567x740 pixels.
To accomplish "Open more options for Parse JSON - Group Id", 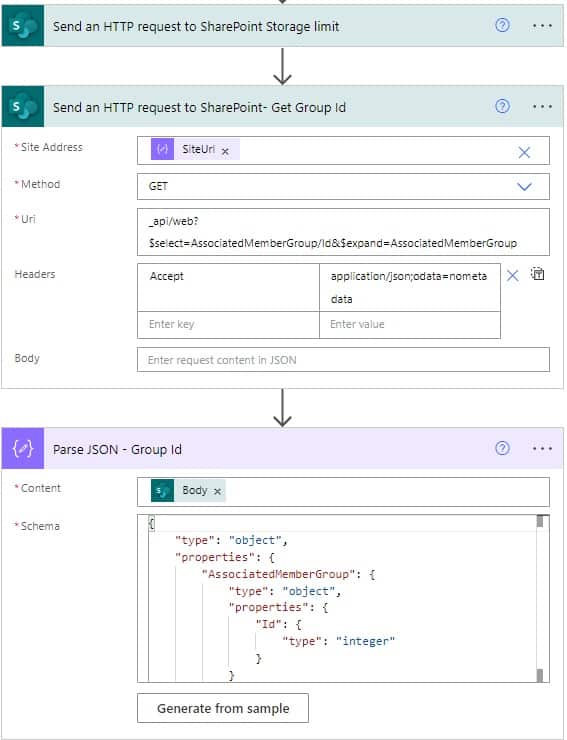I will point(542,448).
